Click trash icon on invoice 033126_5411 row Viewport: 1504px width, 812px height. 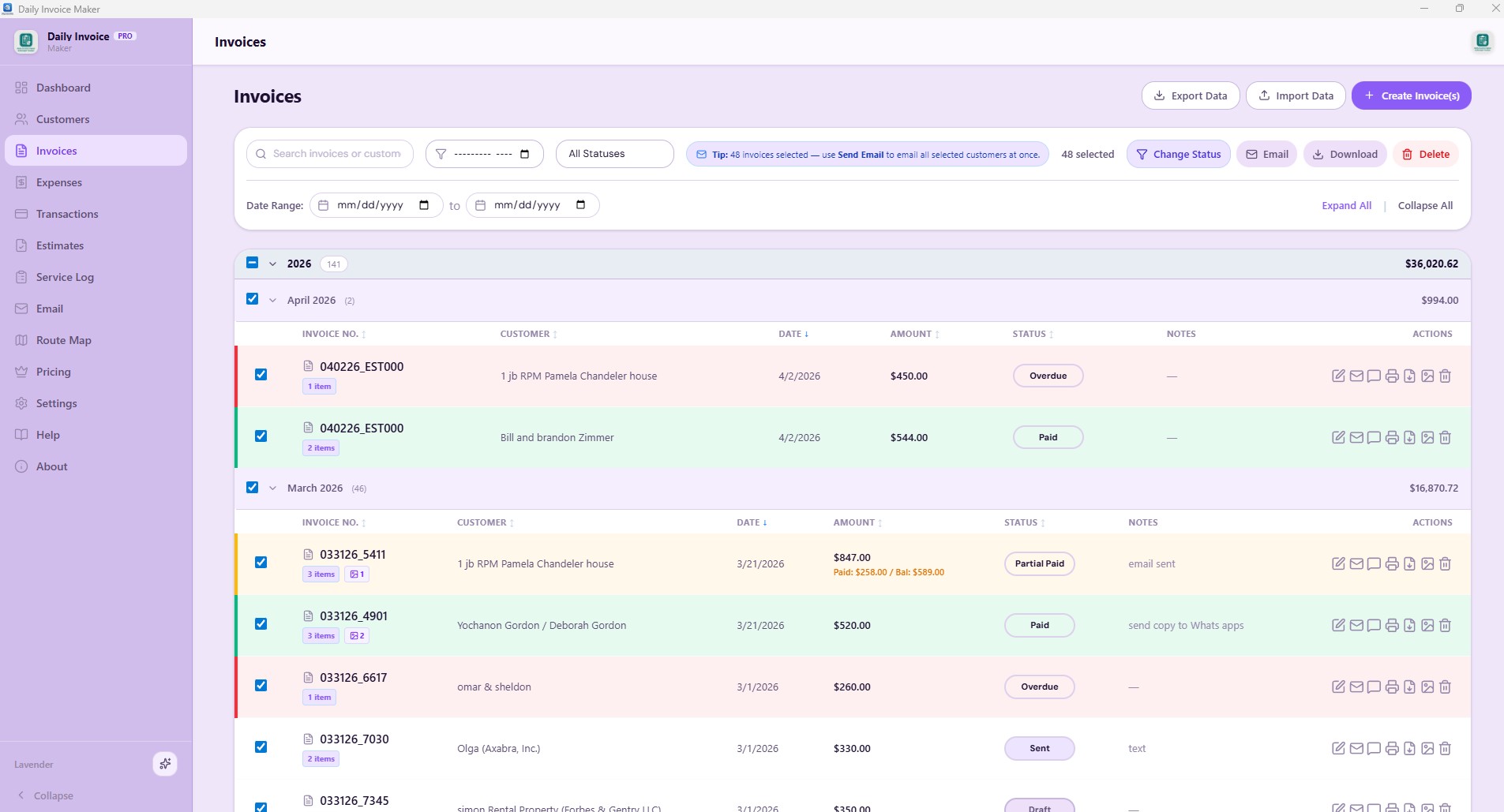(1445, 563)
